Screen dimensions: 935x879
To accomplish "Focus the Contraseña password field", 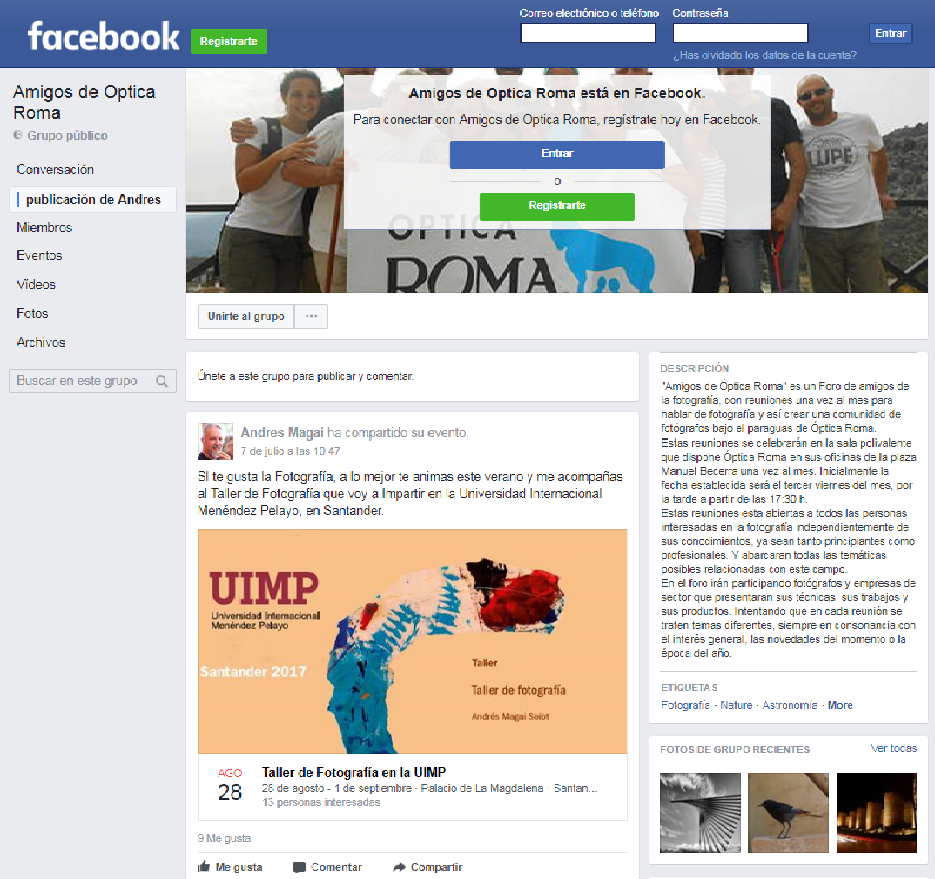I will pyautogui.click(x=740, y=33).
